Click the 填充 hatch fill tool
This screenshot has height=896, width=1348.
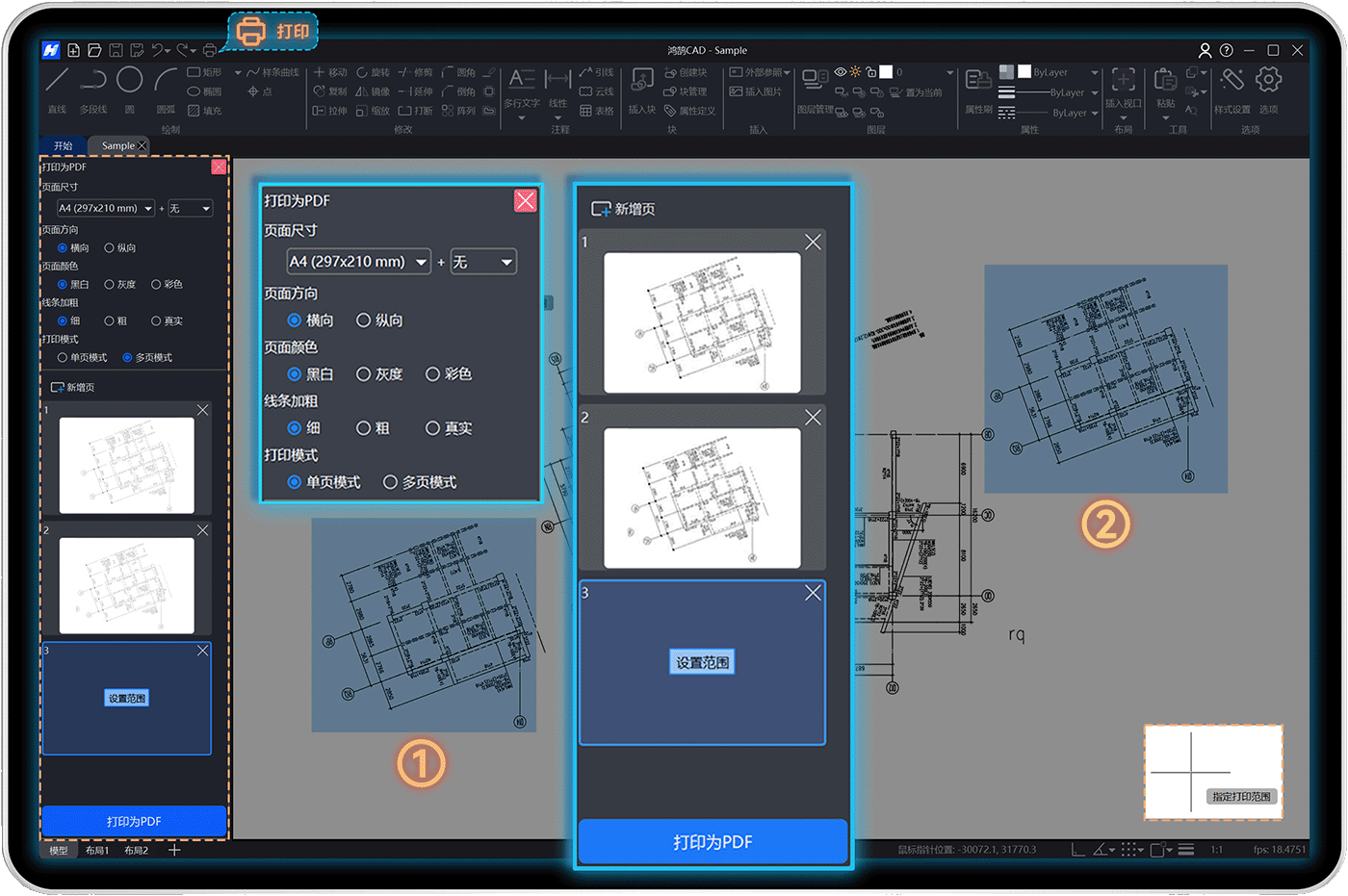point(204,111)
